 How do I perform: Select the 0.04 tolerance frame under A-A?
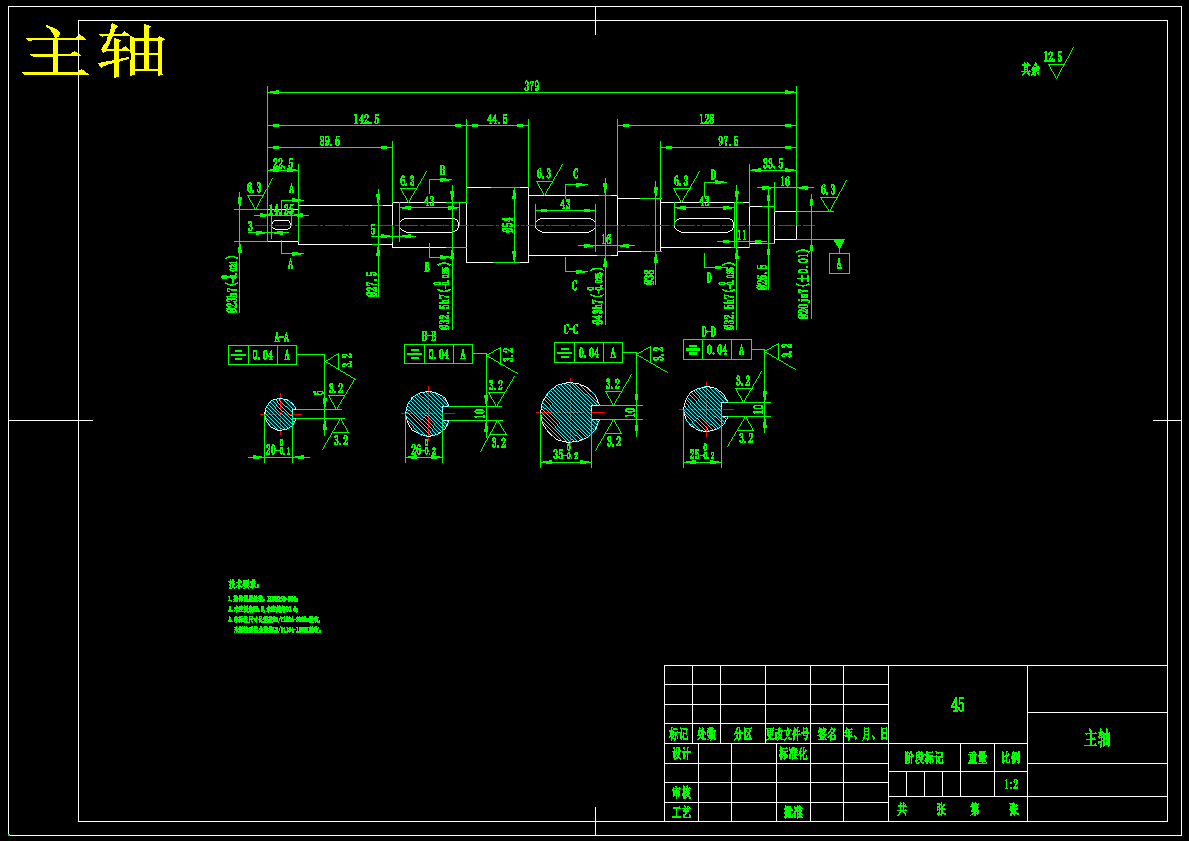[262, 355]
